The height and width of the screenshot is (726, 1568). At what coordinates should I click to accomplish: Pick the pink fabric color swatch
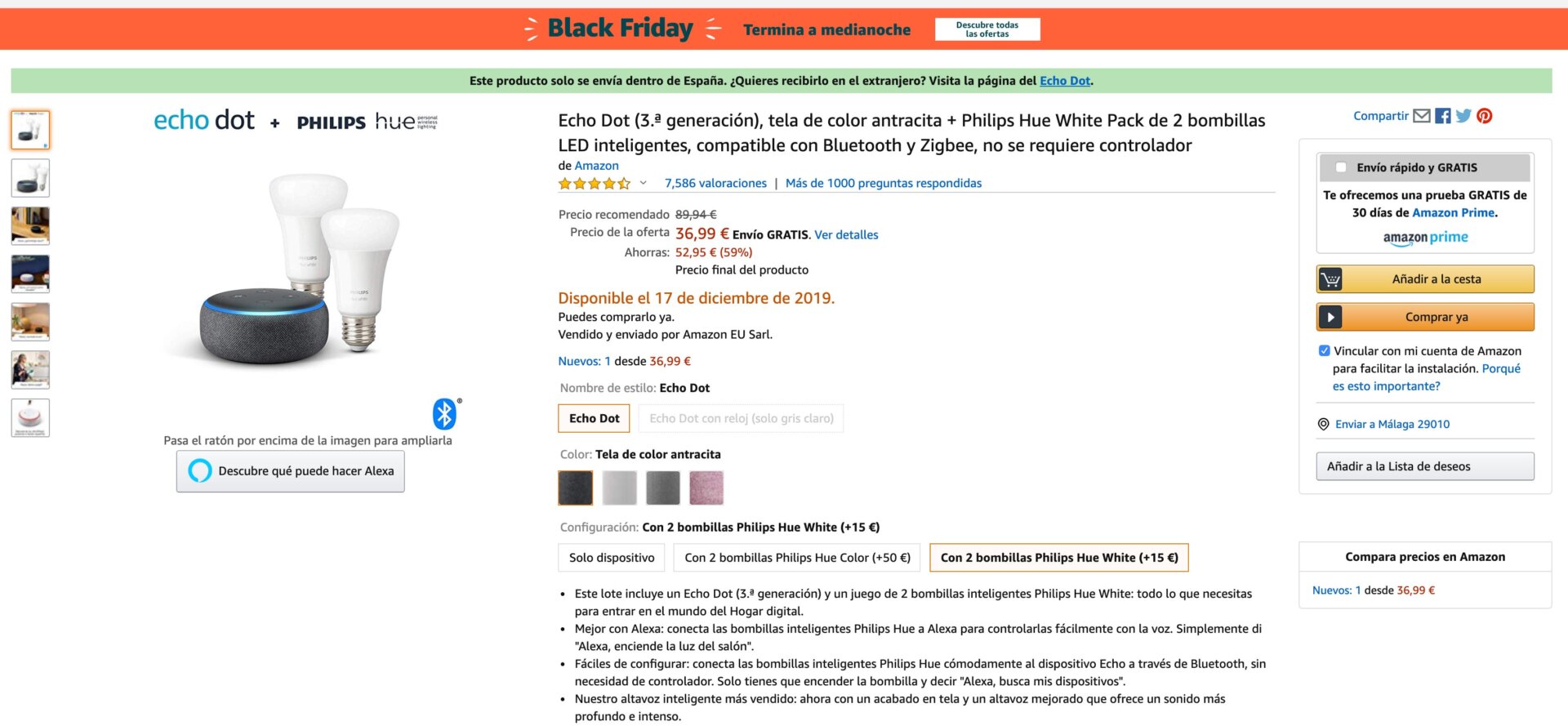coord(706,488)
